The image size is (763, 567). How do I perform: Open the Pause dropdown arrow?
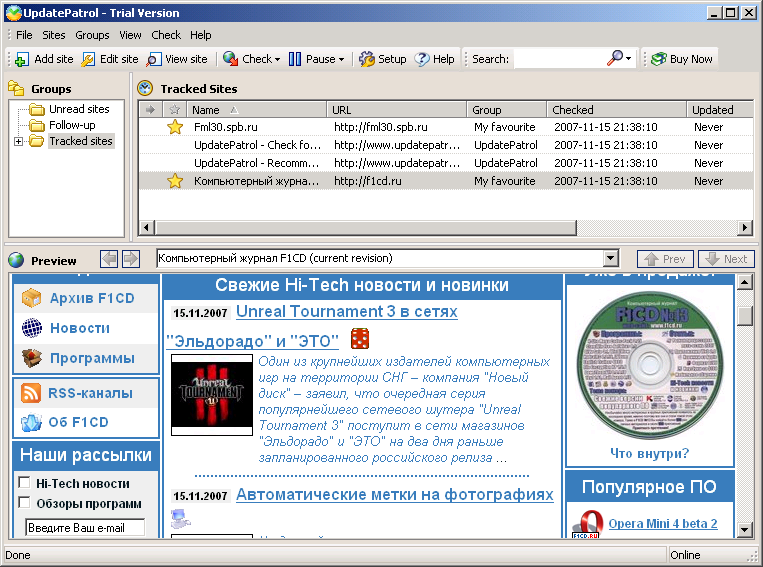(x=341, y=59)
